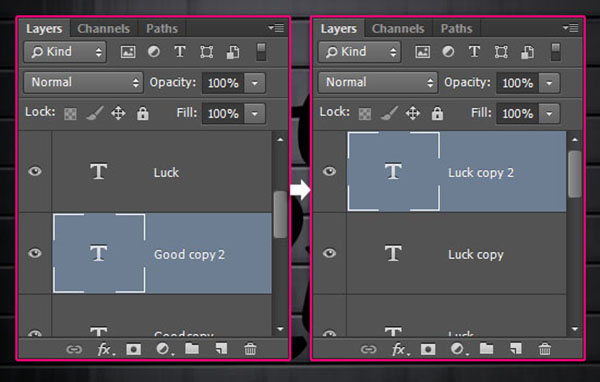Create new adjustment layer in left panel
Screen dimensions: 600x382
(164, 349)
